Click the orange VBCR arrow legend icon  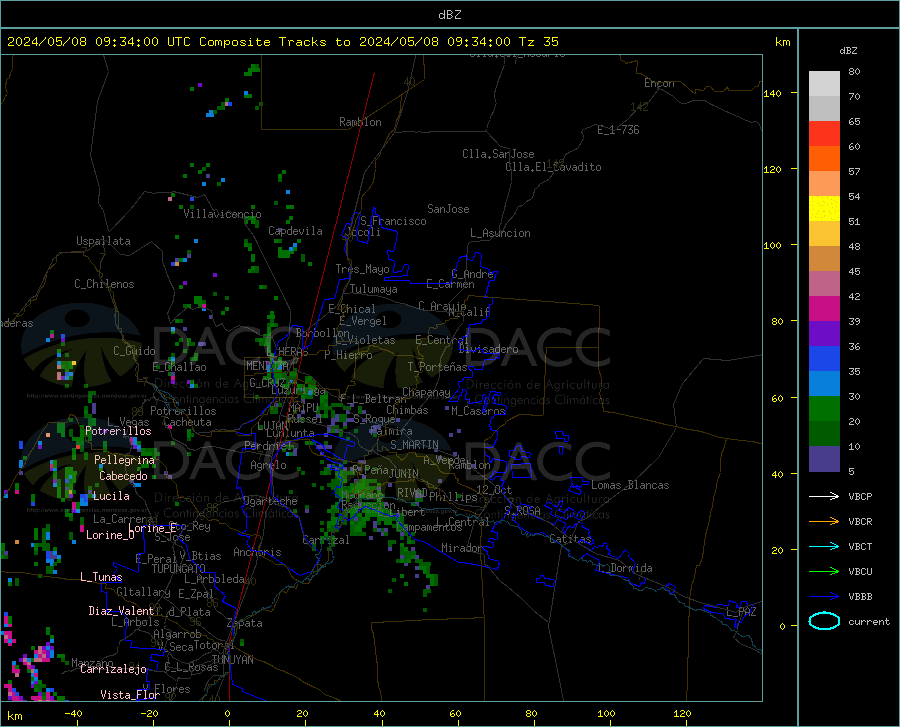(824, 522)
